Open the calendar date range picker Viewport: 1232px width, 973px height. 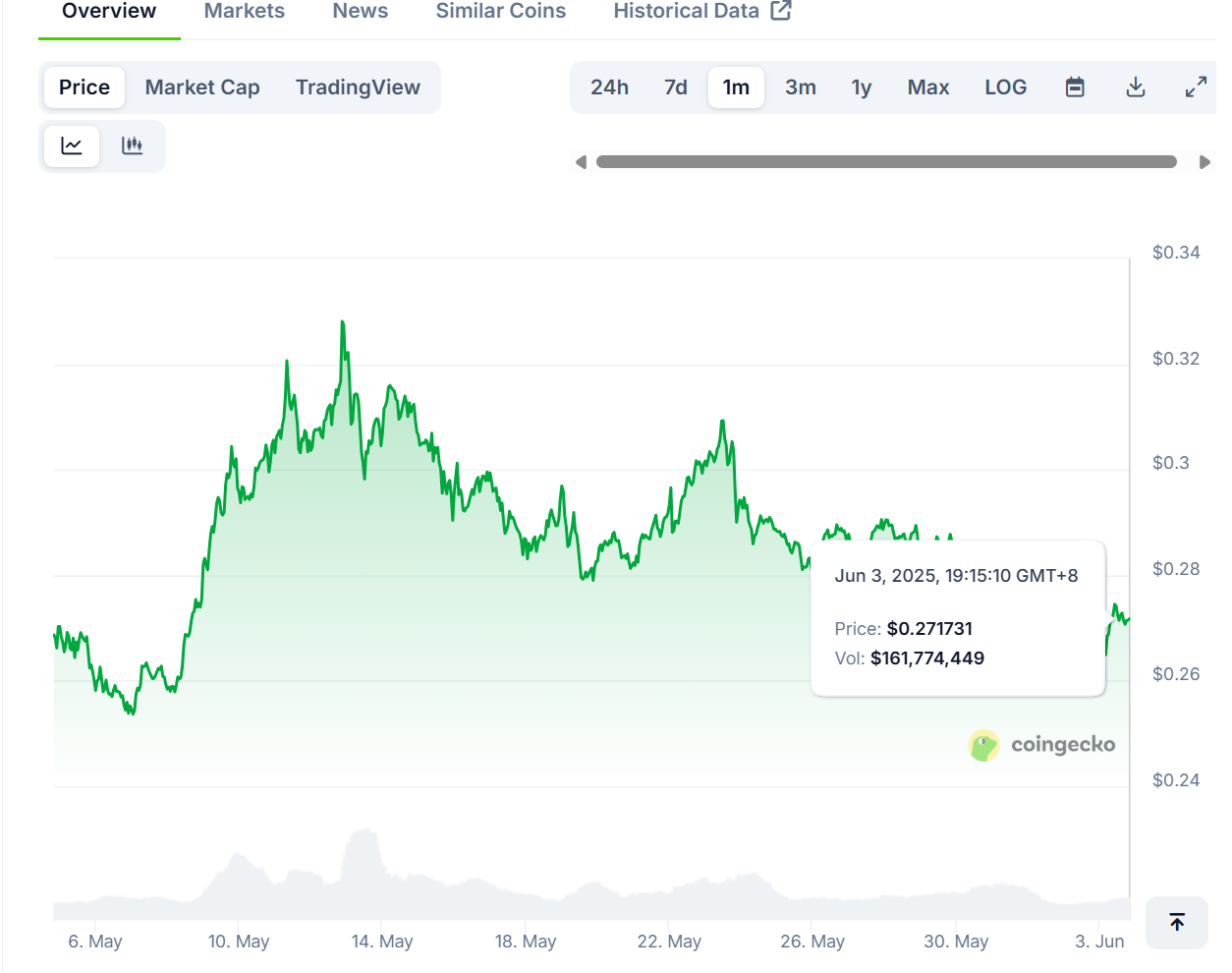click(1075, 87)
